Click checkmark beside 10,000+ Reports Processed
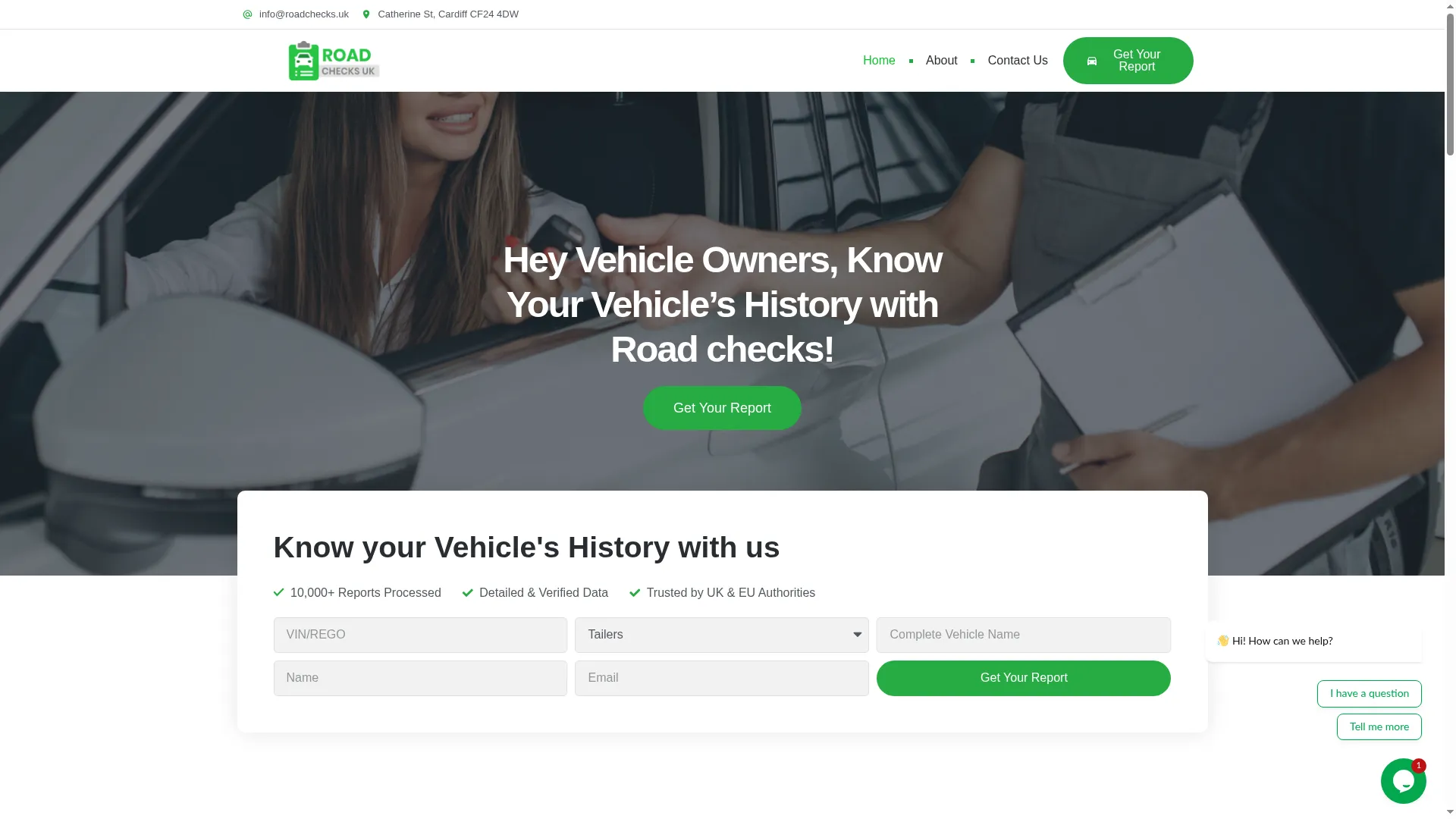 click(x=278, y=592)
